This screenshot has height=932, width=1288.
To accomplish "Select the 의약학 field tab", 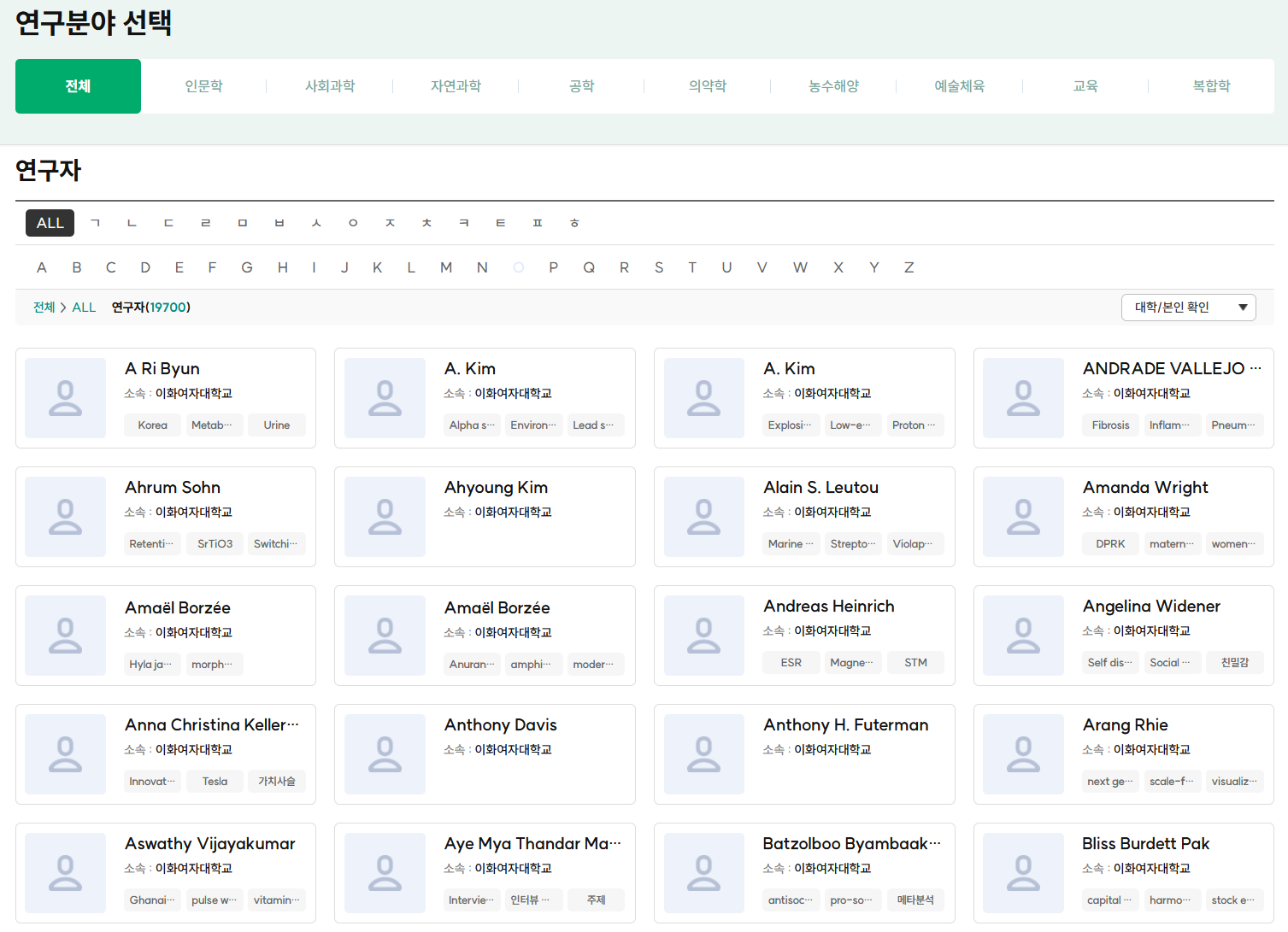I will click(708, 86).
